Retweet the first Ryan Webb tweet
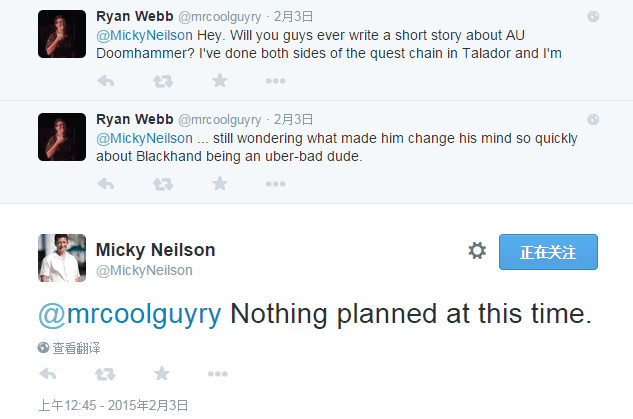This screenshot has height=419, width=633. pos(162,81)
